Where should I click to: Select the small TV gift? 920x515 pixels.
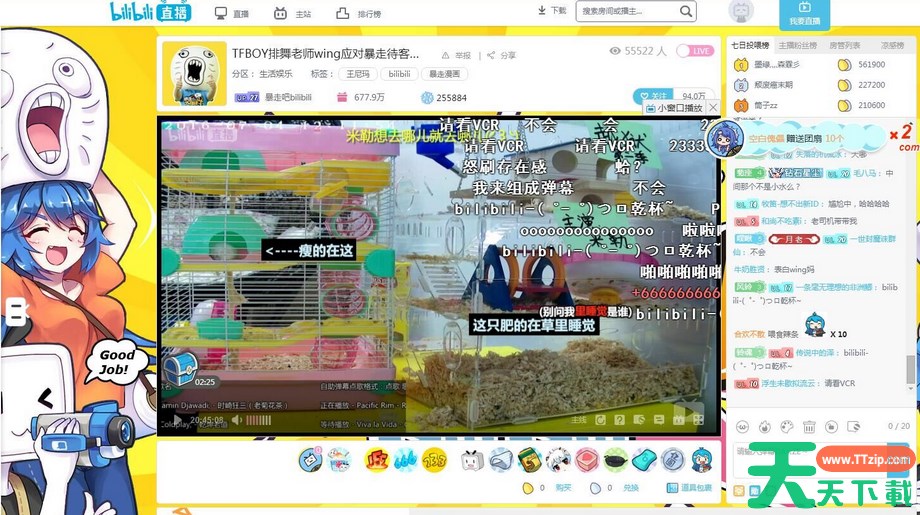[x=472, y=460]
